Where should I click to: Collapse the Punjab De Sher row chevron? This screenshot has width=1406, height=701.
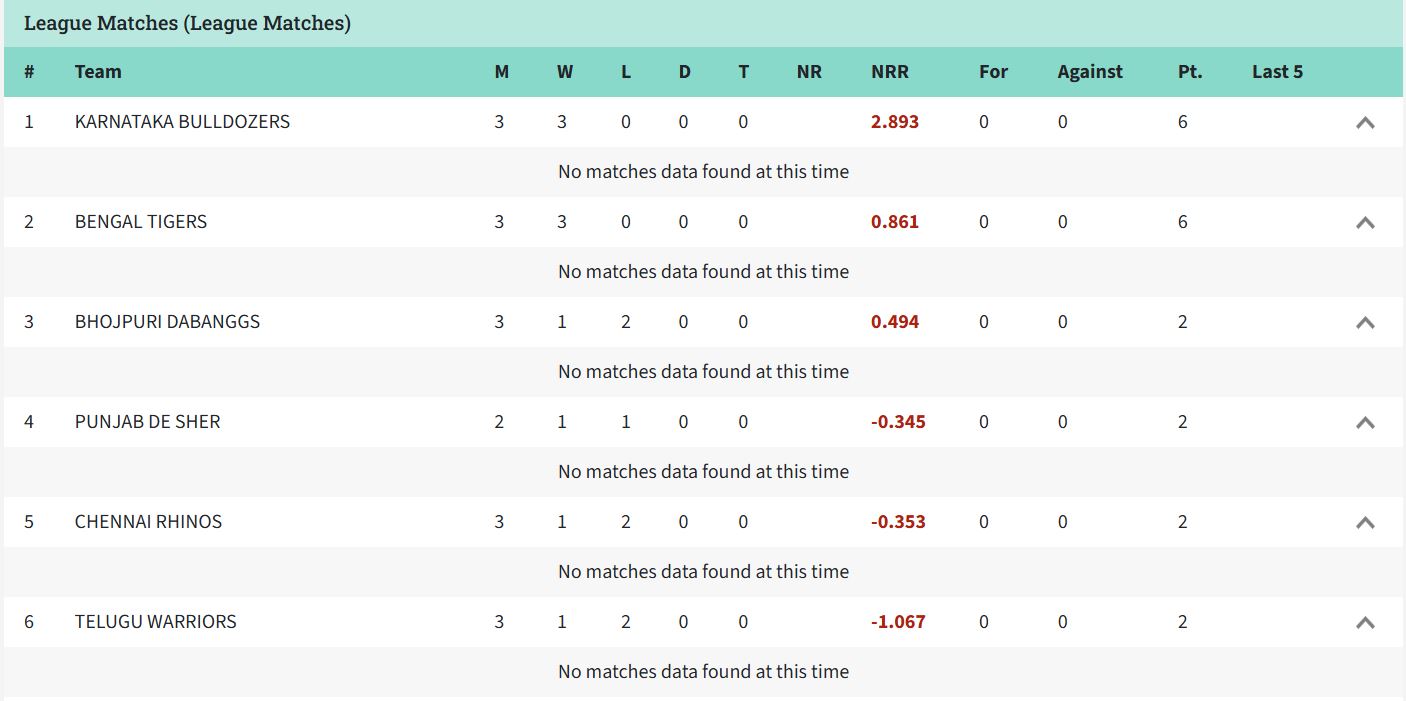(x=1366, y=422)
